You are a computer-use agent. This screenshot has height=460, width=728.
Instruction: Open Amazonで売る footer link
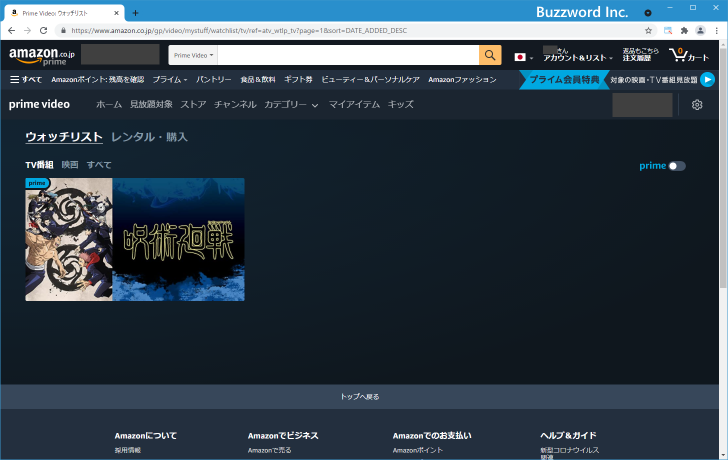[x=269, y=450]
